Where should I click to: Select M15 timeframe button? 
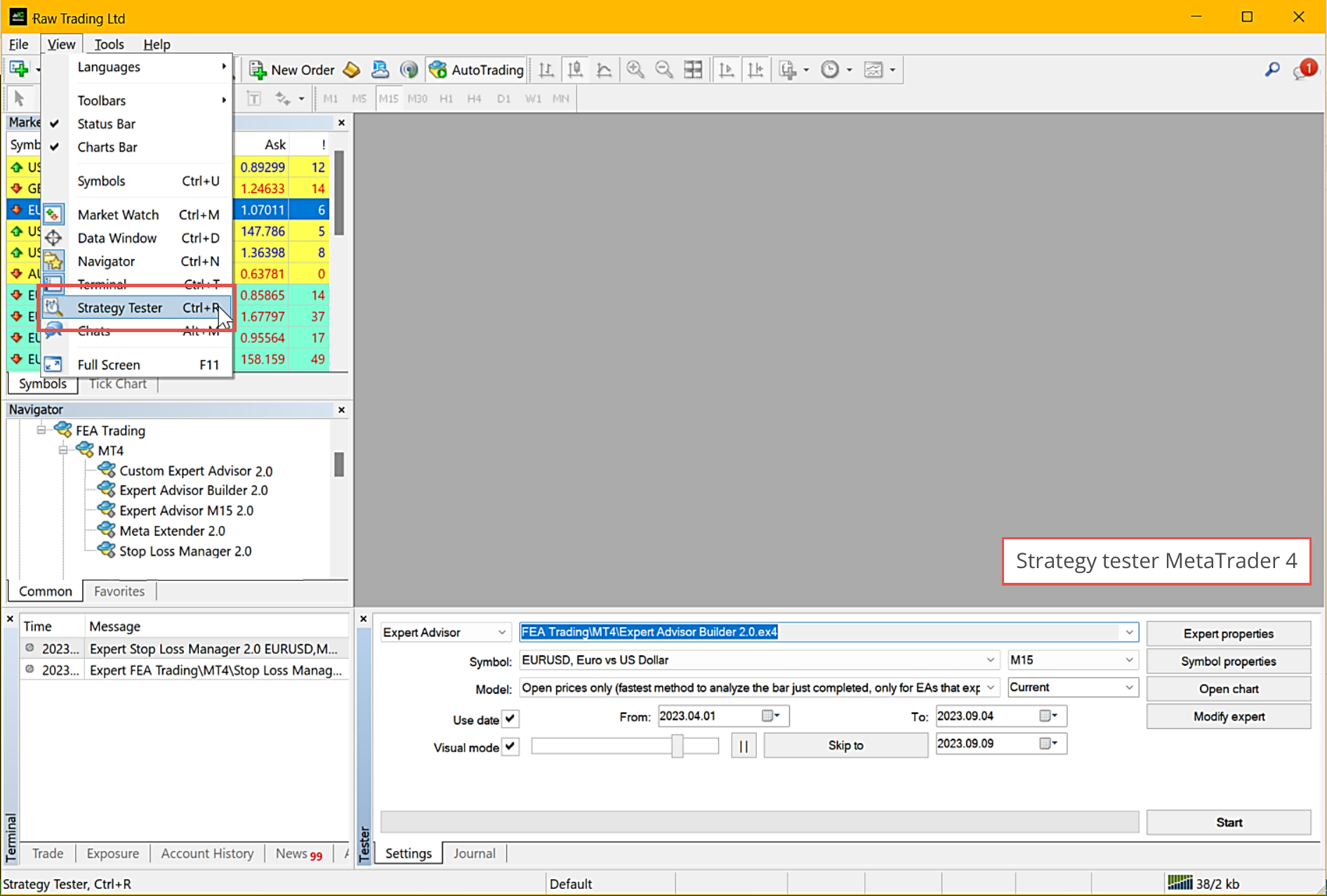(x=388, y=98)
